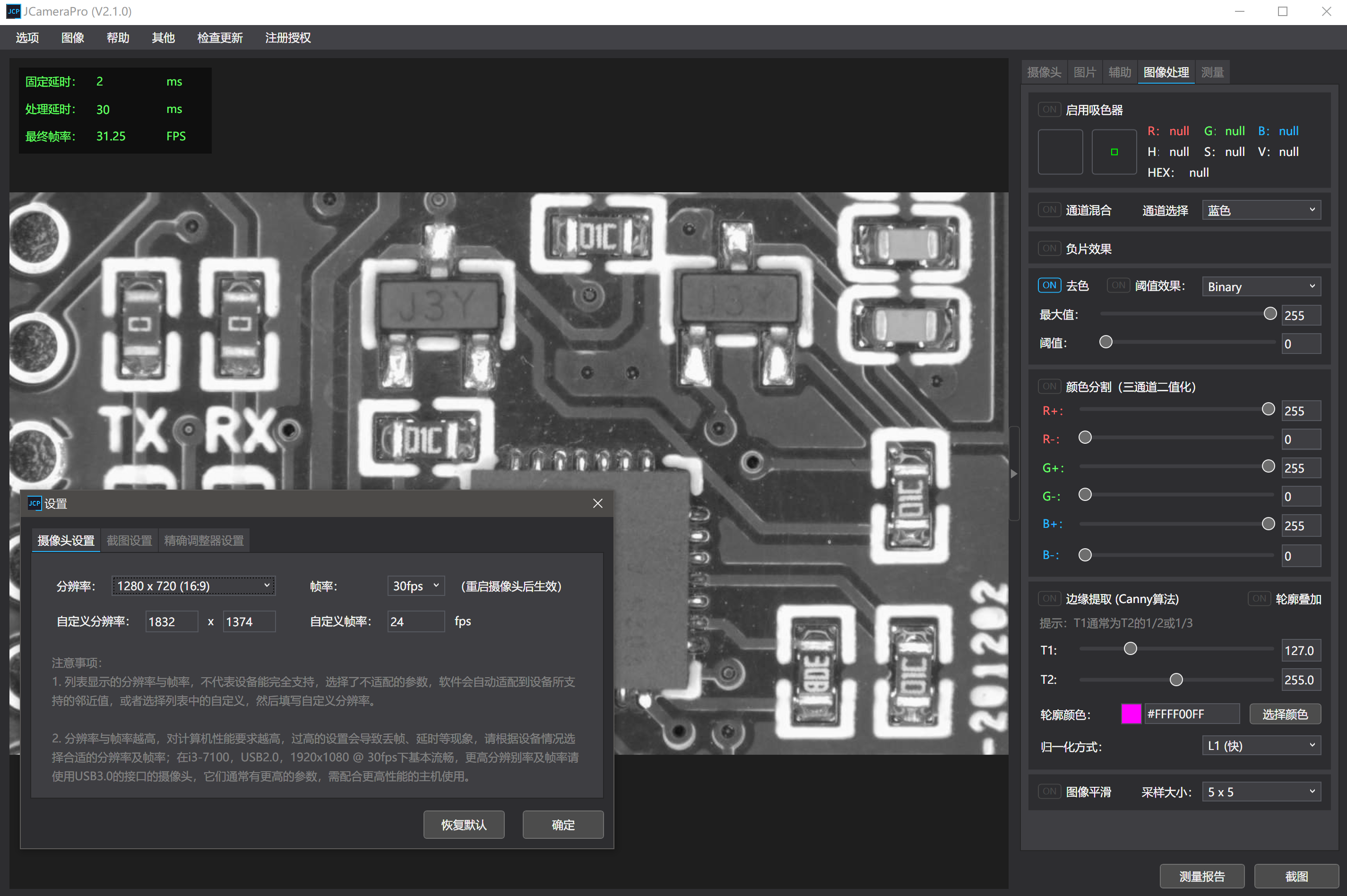Image resolution: width=1347 pixels, height=896 pixels.
Task: Open the 图像 menu
Action: pos(73,38)
